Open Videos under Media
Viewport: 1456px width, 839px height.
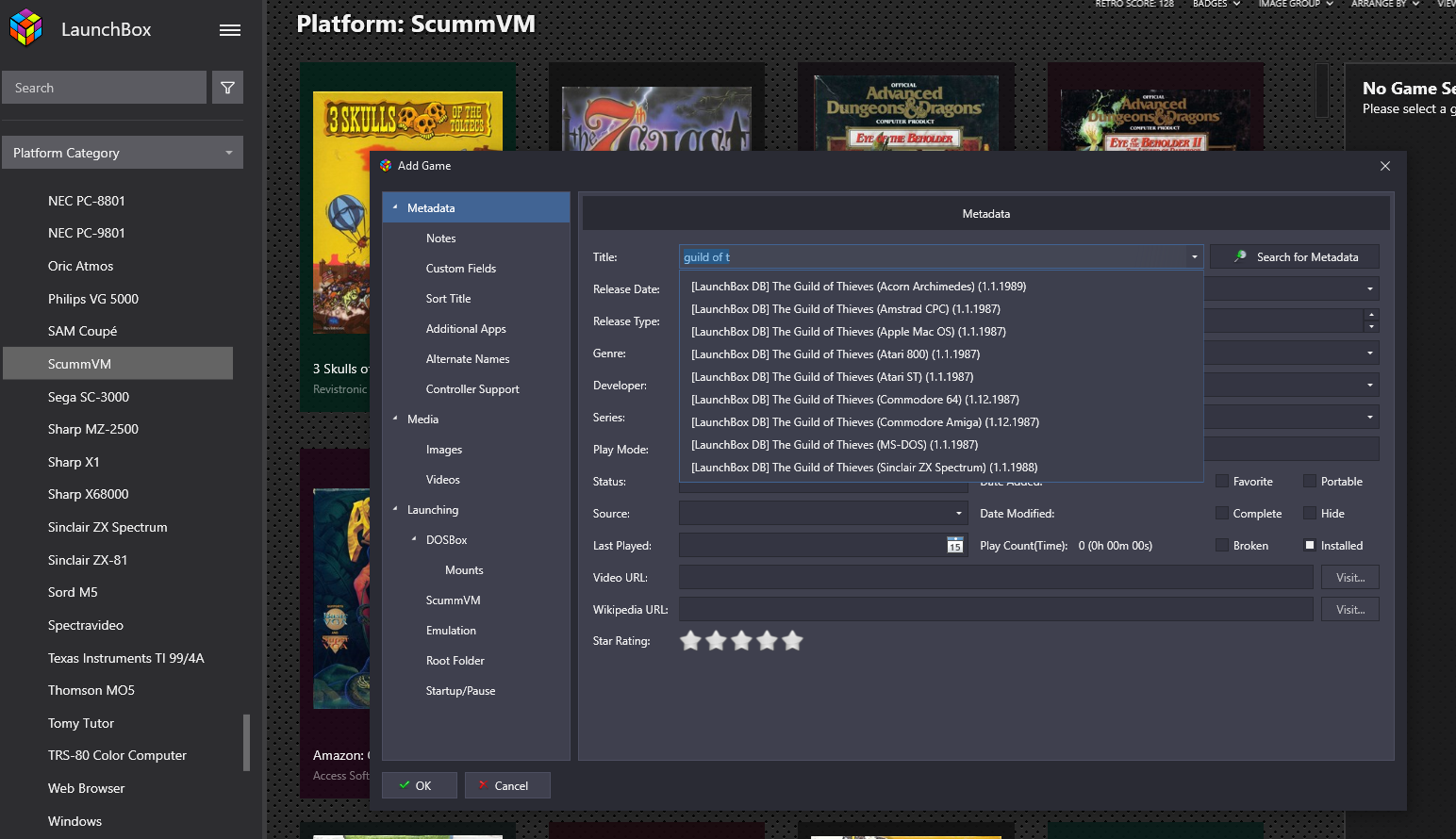click(x=442, y=480)
